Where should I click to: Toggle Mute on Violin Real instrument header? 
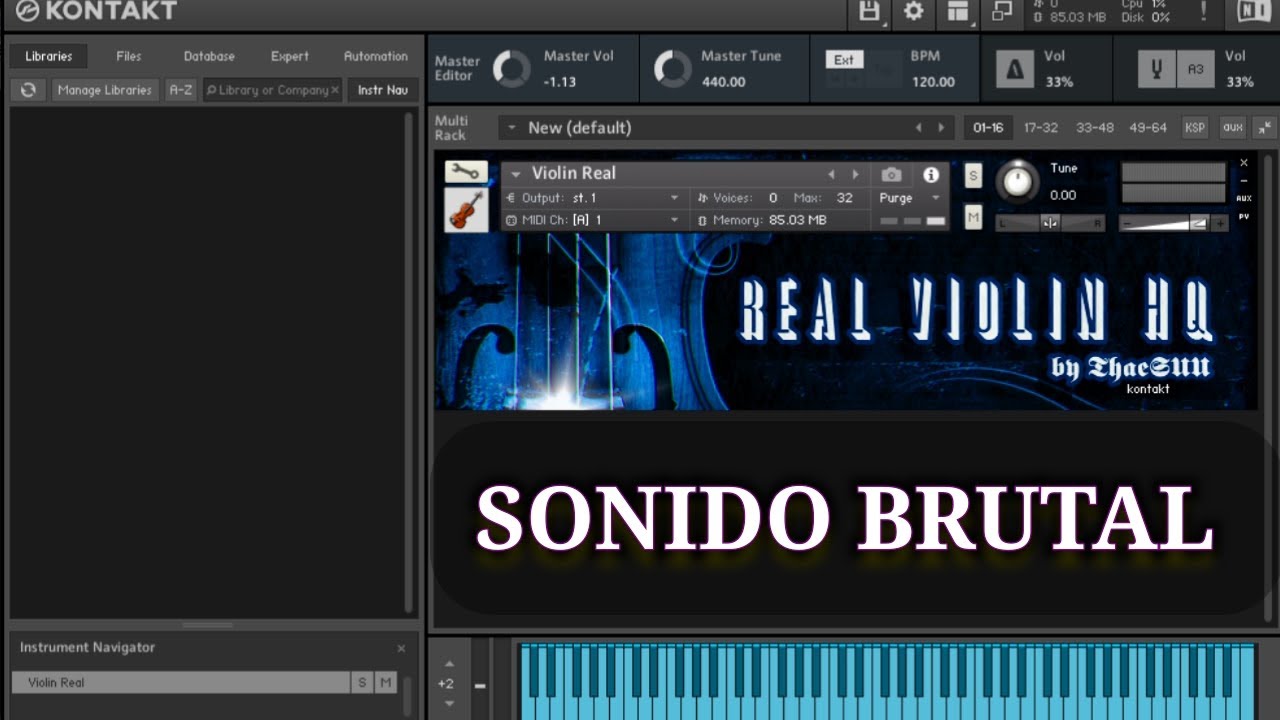(x=973, y=216)
